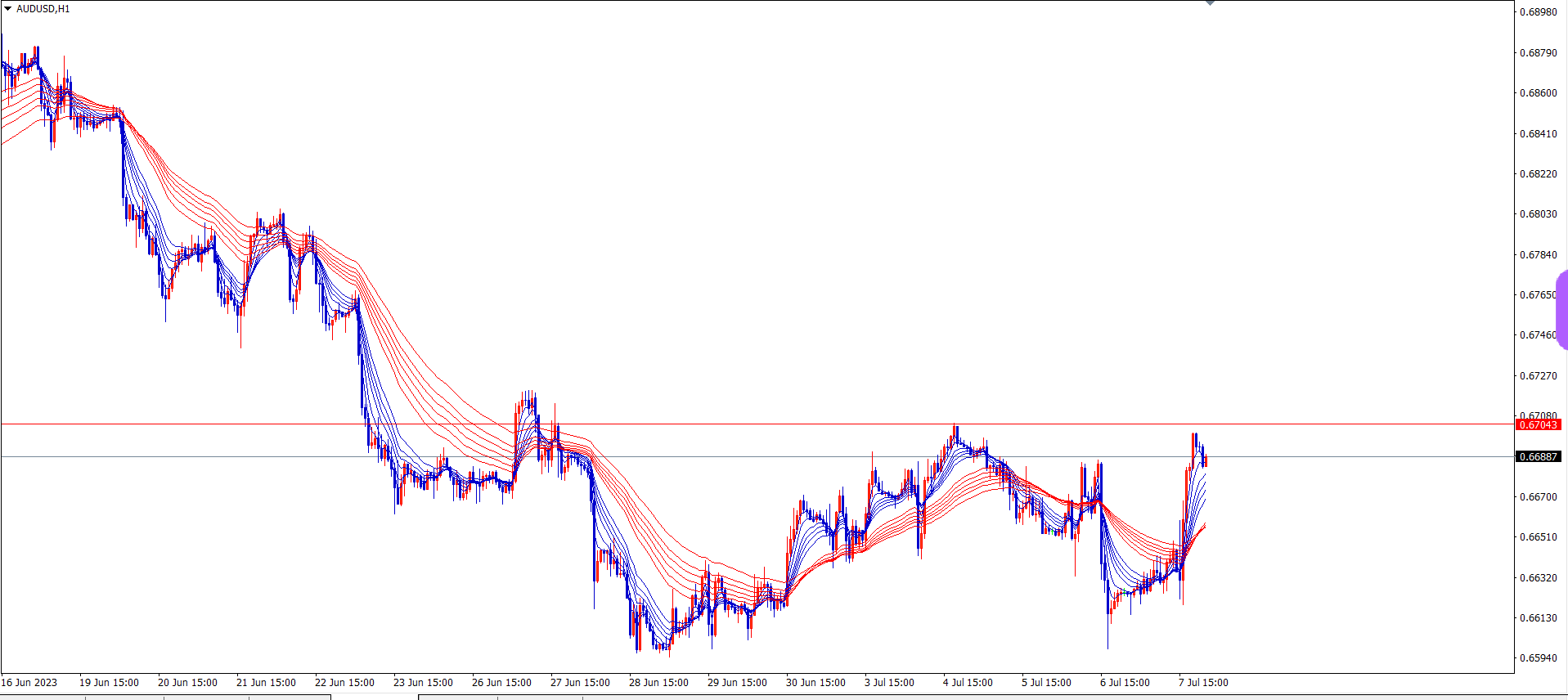Viewport: 1568px width, 700px height.
Task: Select the black 0.66887 current price label
Action: point(1538,456)
